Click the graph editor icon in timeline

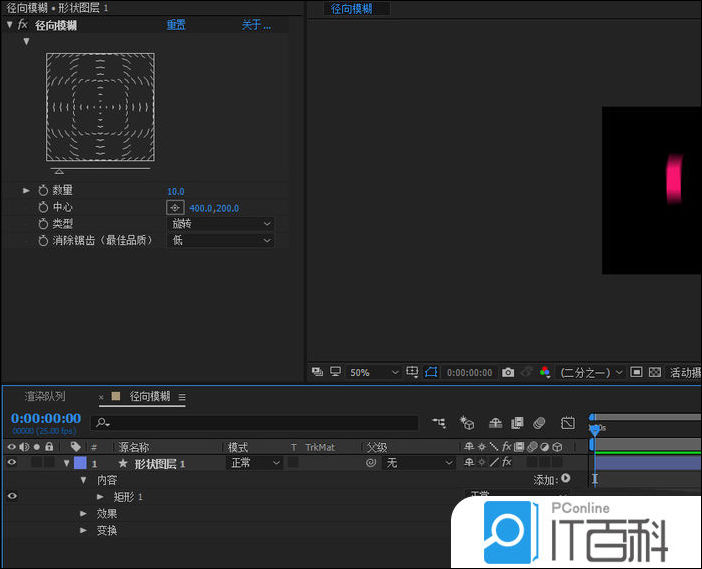[x=568, y=424]
